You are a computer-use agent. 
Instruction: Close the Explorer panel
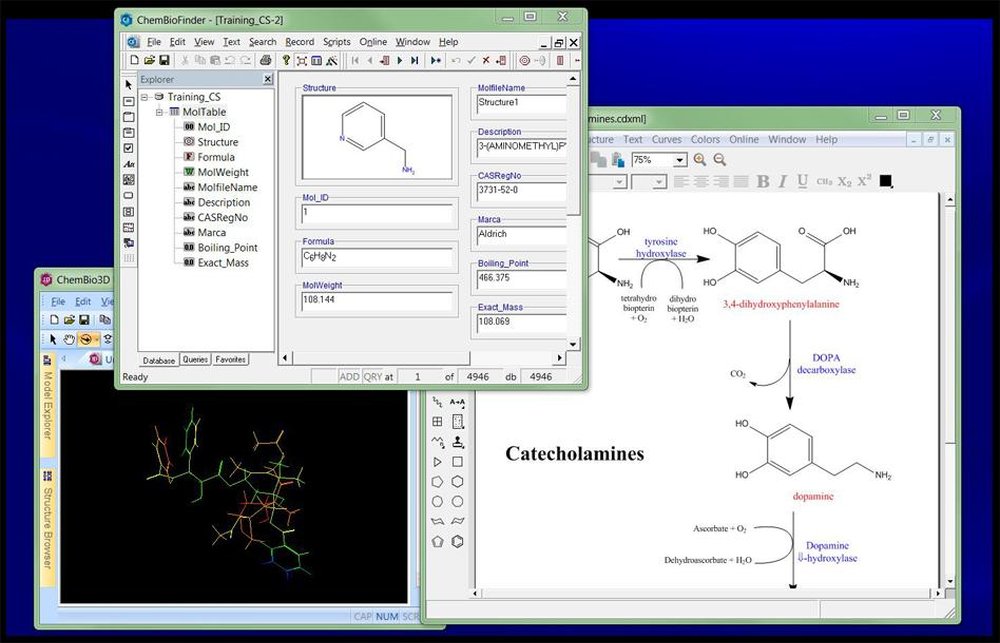268,79
